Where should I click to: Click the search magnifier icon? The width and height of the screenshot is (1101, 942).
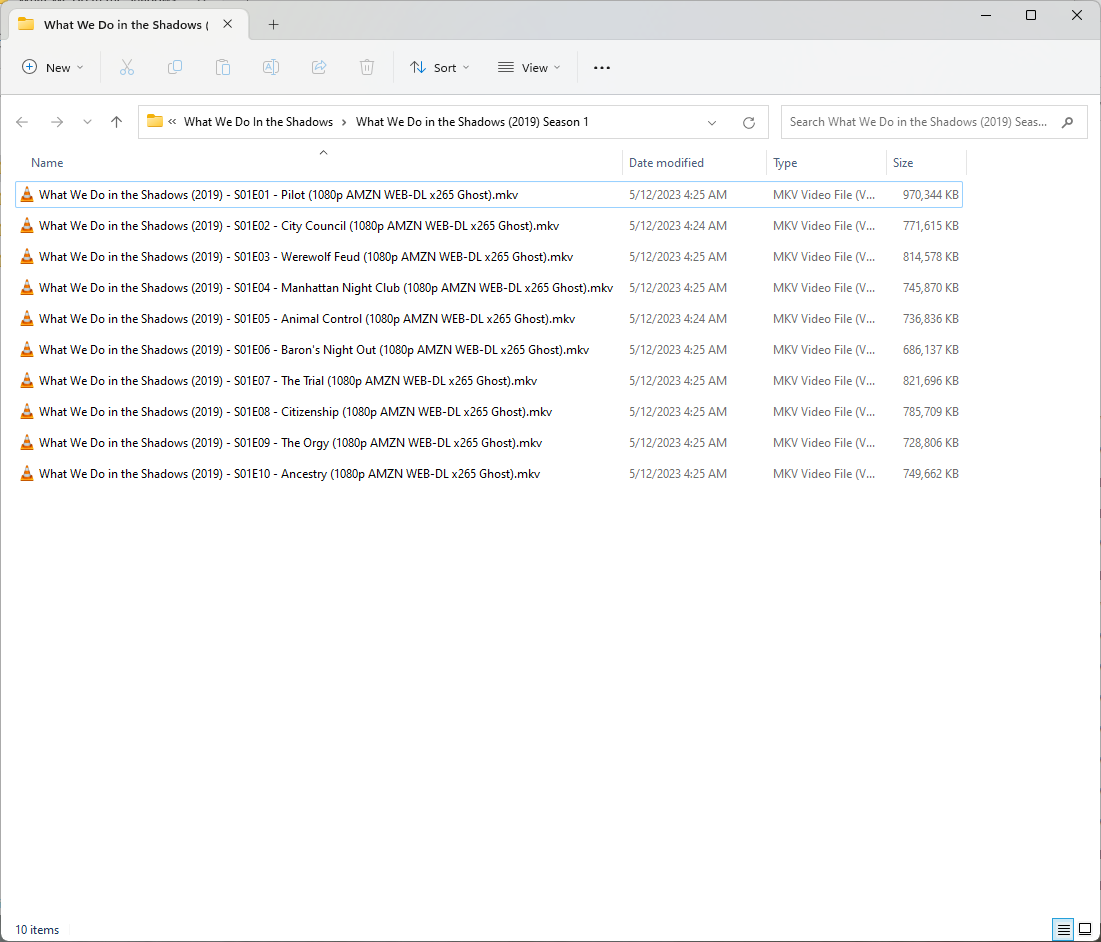click(x=1067, y=122)
